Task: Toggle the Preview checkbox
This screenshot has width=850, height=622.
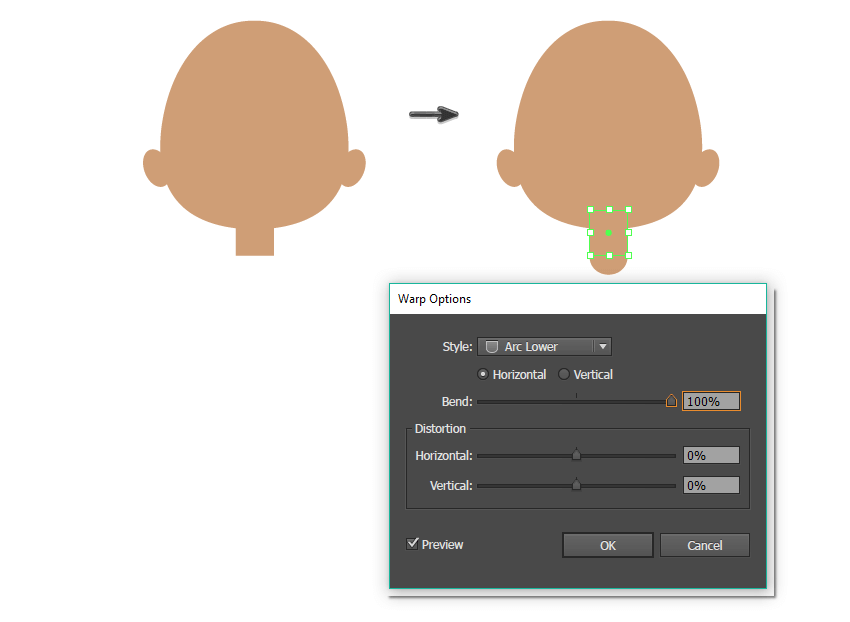Action: pyautogui.click(x=413, y=544)
